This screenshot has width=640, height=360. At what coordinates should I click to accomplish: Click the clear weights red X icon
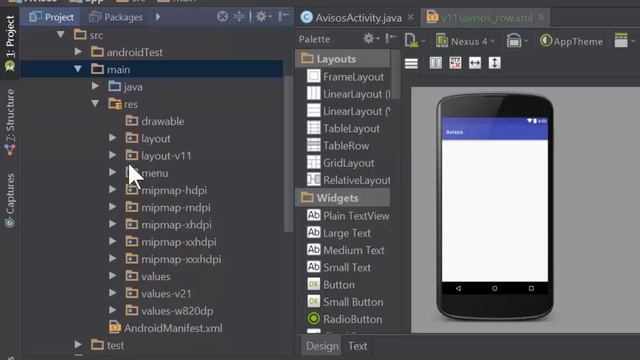point(455,63)
